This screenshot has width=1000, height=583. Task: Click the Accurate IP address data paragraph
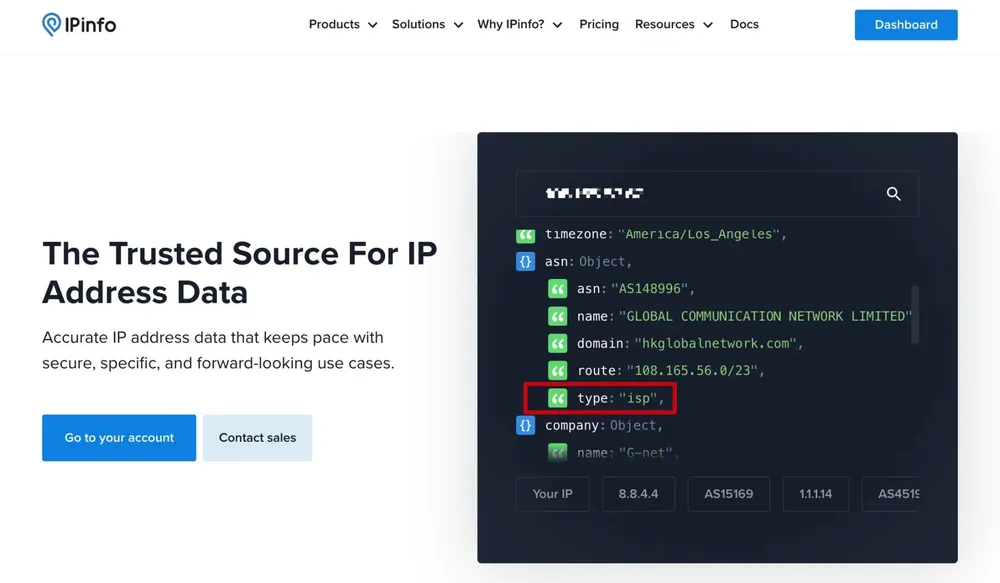click(218, 350)
